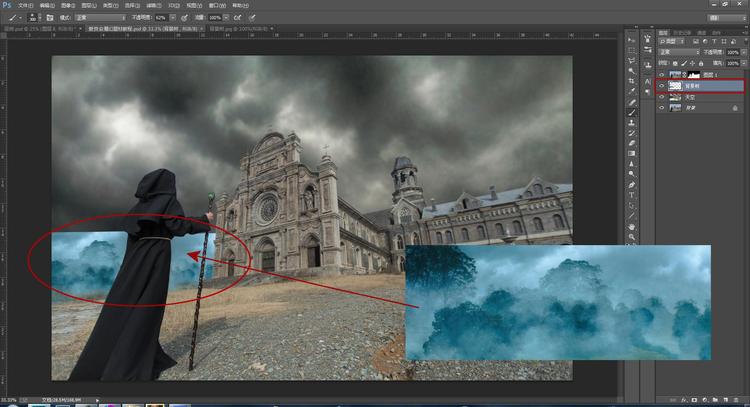This screenshot has width=750, height=407.
Task: Toggle pressure for size button
Action: [x=252, y=18]
